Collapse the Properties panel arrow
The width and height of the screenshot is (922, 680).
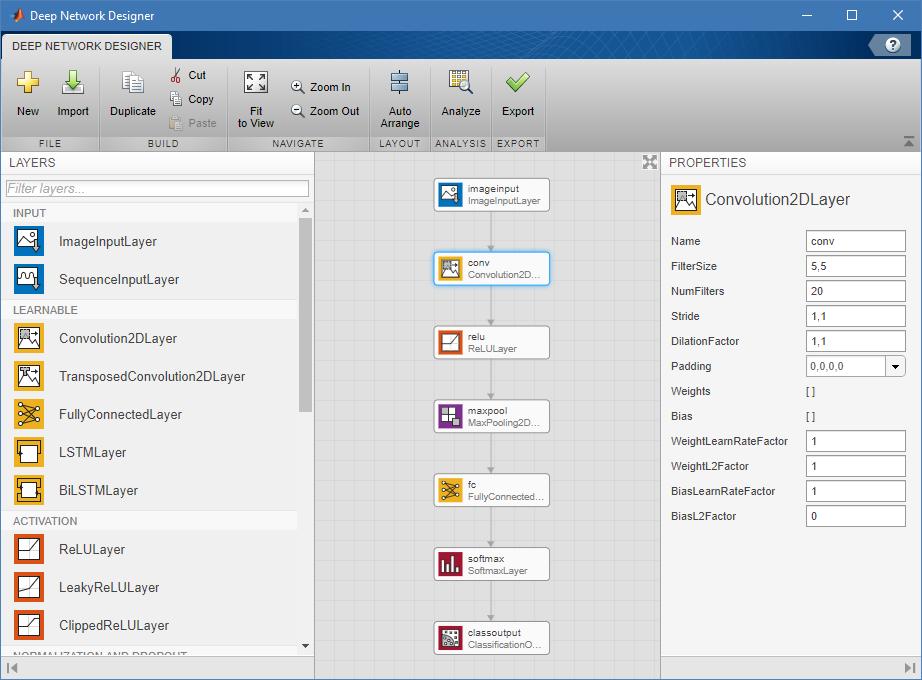pos(910,668)
